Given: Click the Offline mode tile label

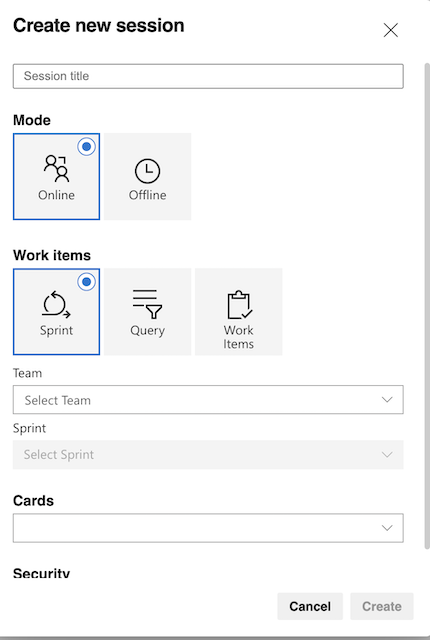Looking at the screenshot, I should point(148,195).
